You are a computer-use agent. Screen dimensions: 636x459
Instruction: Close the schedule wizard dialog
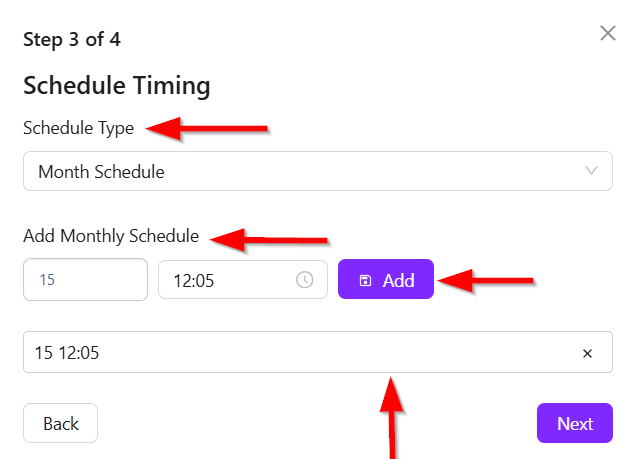[607, 33]
